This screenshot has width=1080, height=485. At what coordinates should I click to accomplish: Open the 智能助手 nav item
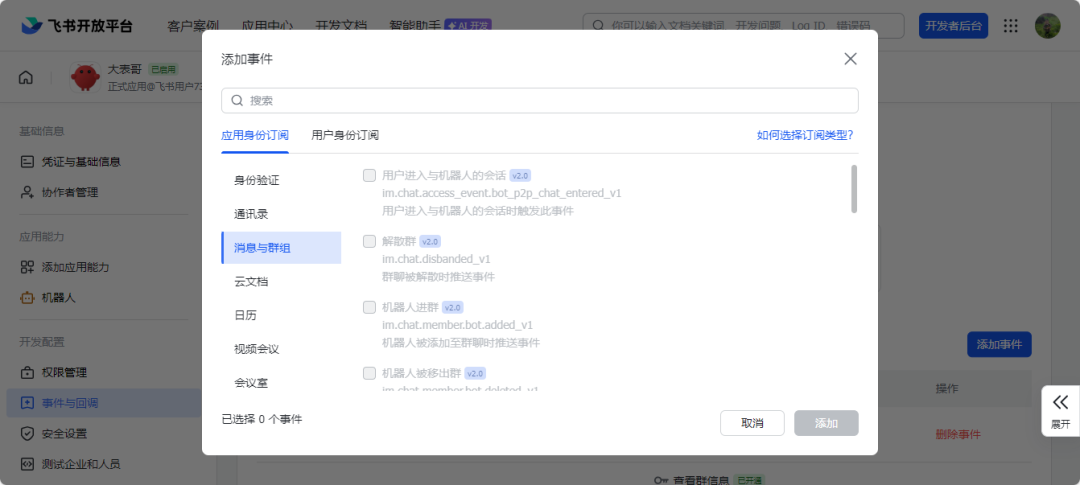pyautogui.click(x=415, y=26)
